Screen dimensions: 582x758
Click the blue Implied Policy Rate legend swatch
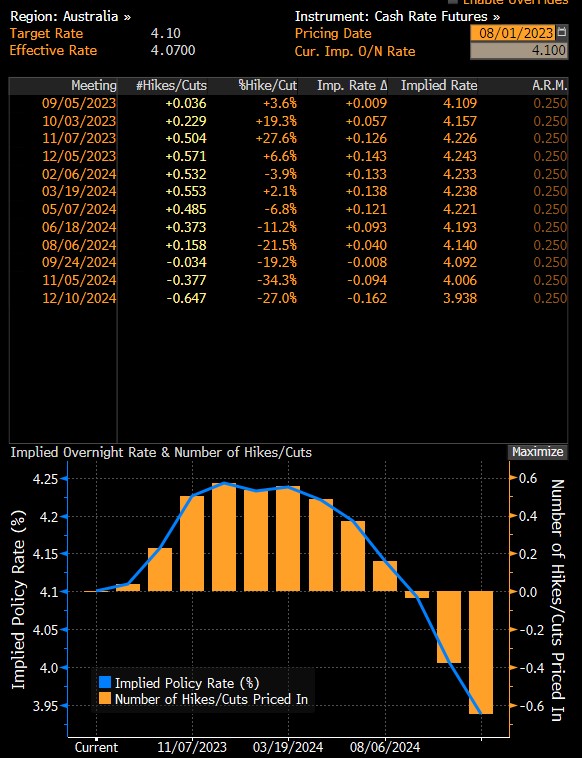(105, 683)
